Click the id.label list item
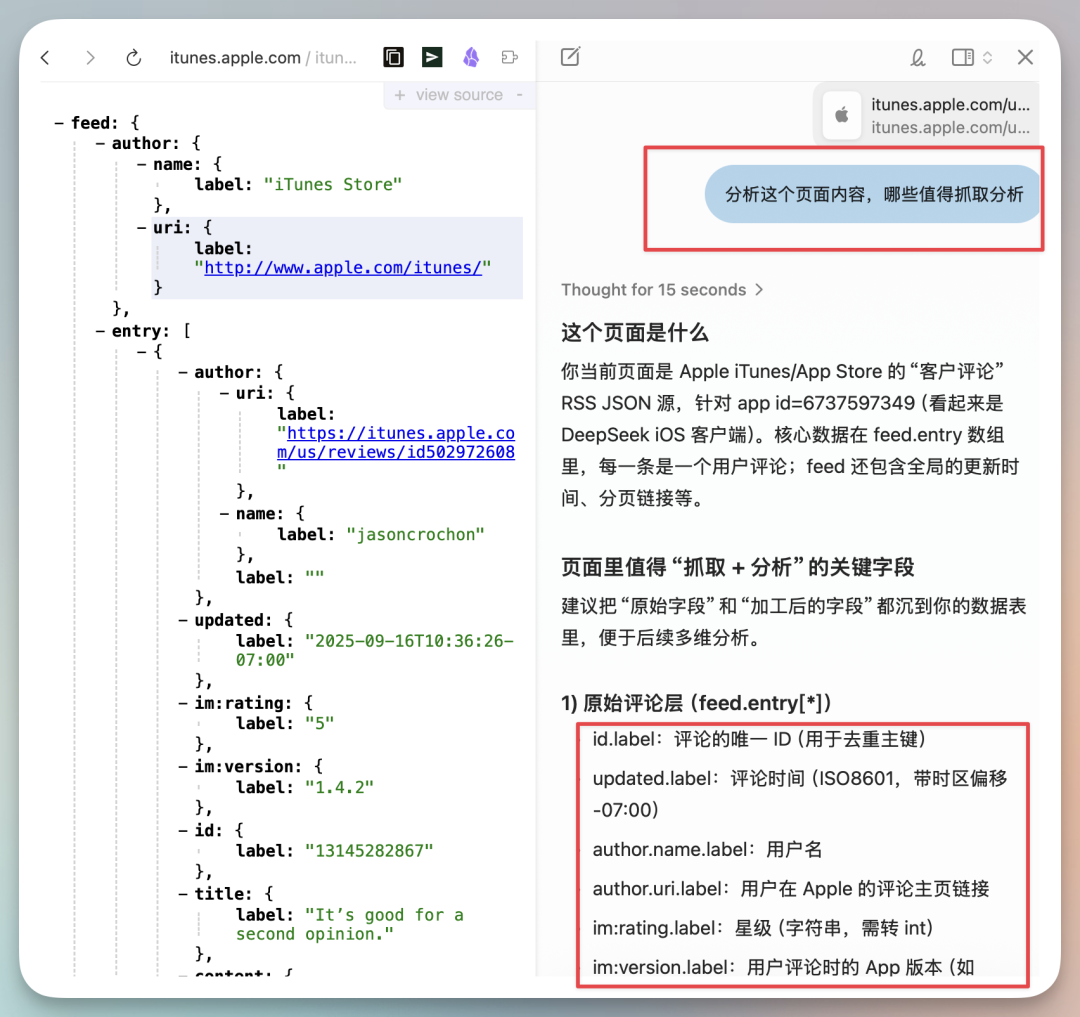This screenshot has width=1080, height=1017. point(759,739)
